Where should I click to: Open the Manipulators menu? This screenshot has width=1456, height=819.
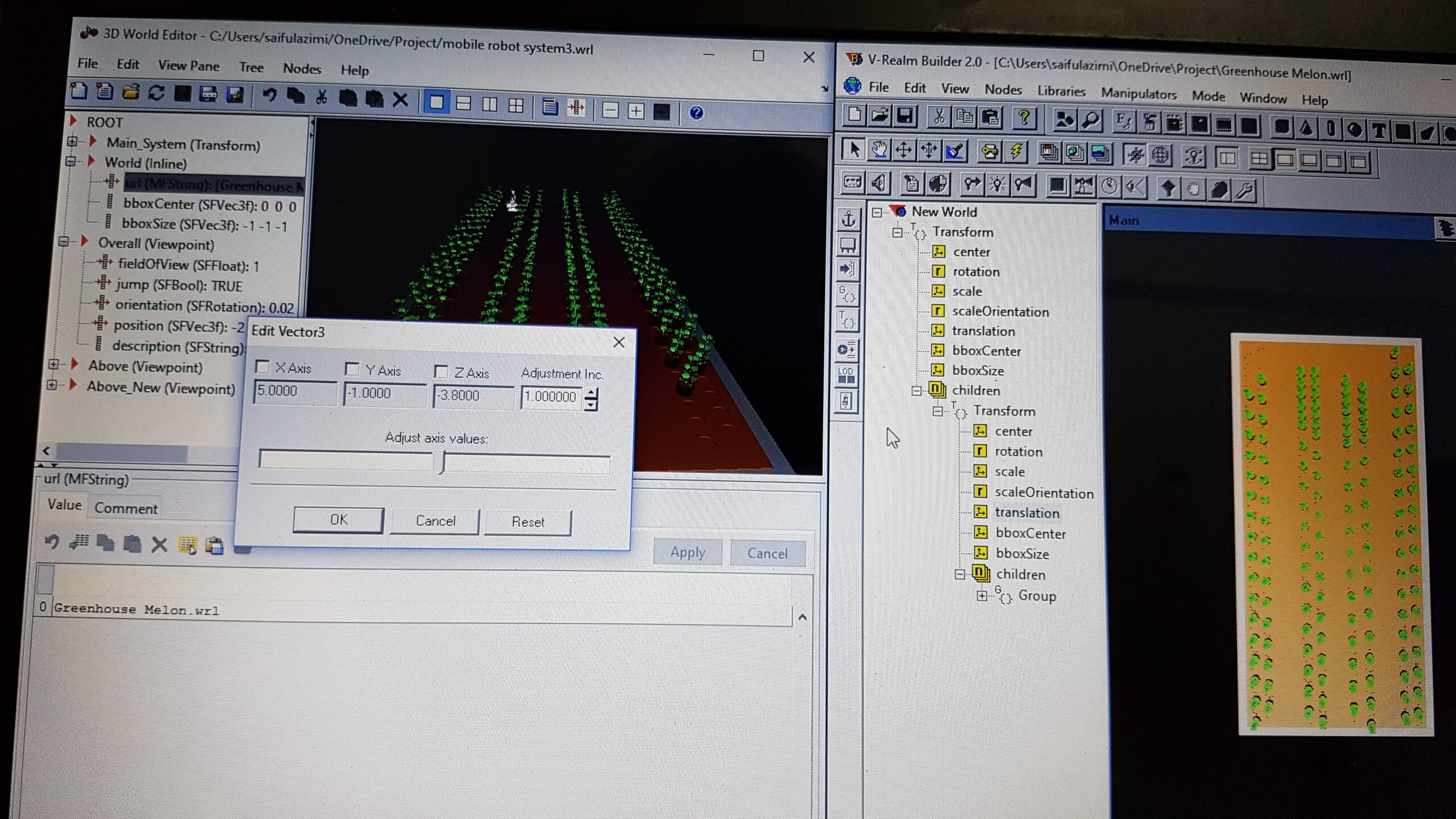point(1138,94)
